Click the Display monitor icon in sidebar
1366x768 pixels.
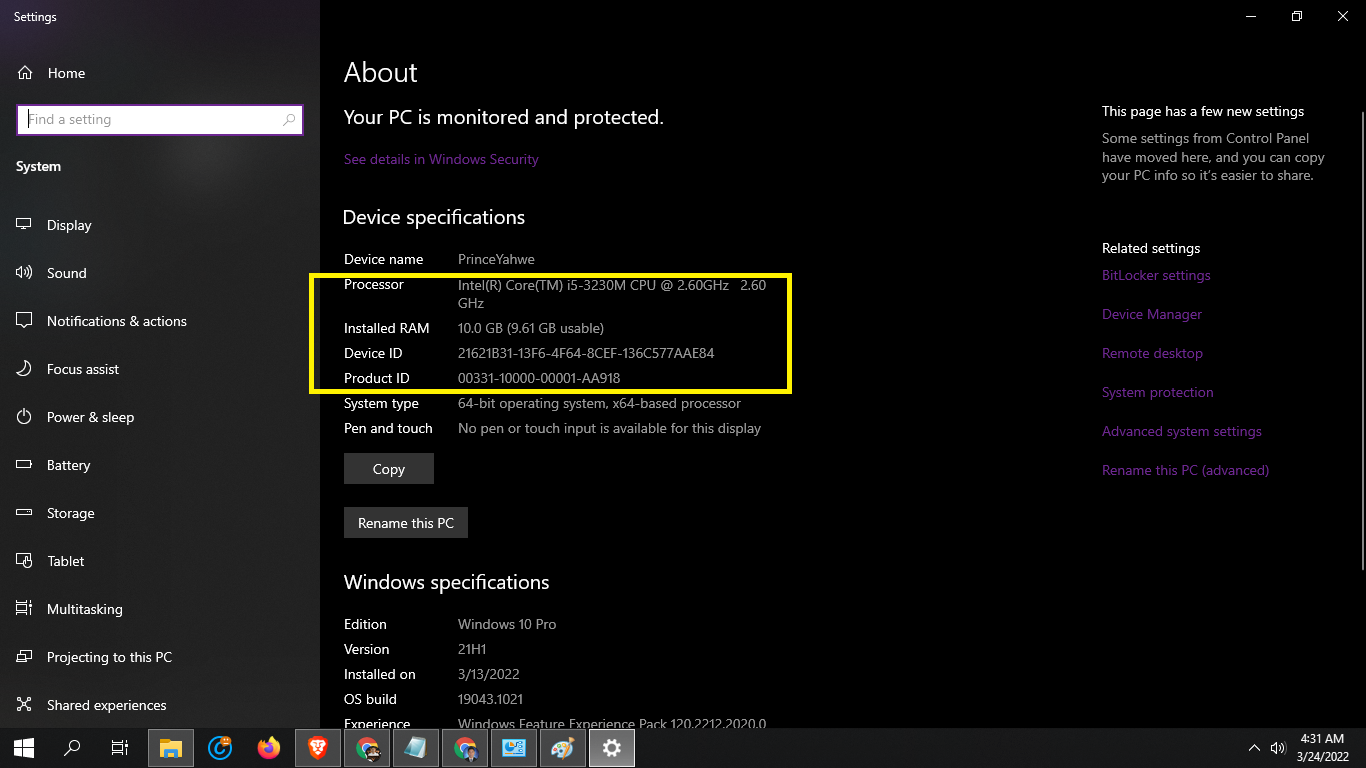tap(25, 225)
